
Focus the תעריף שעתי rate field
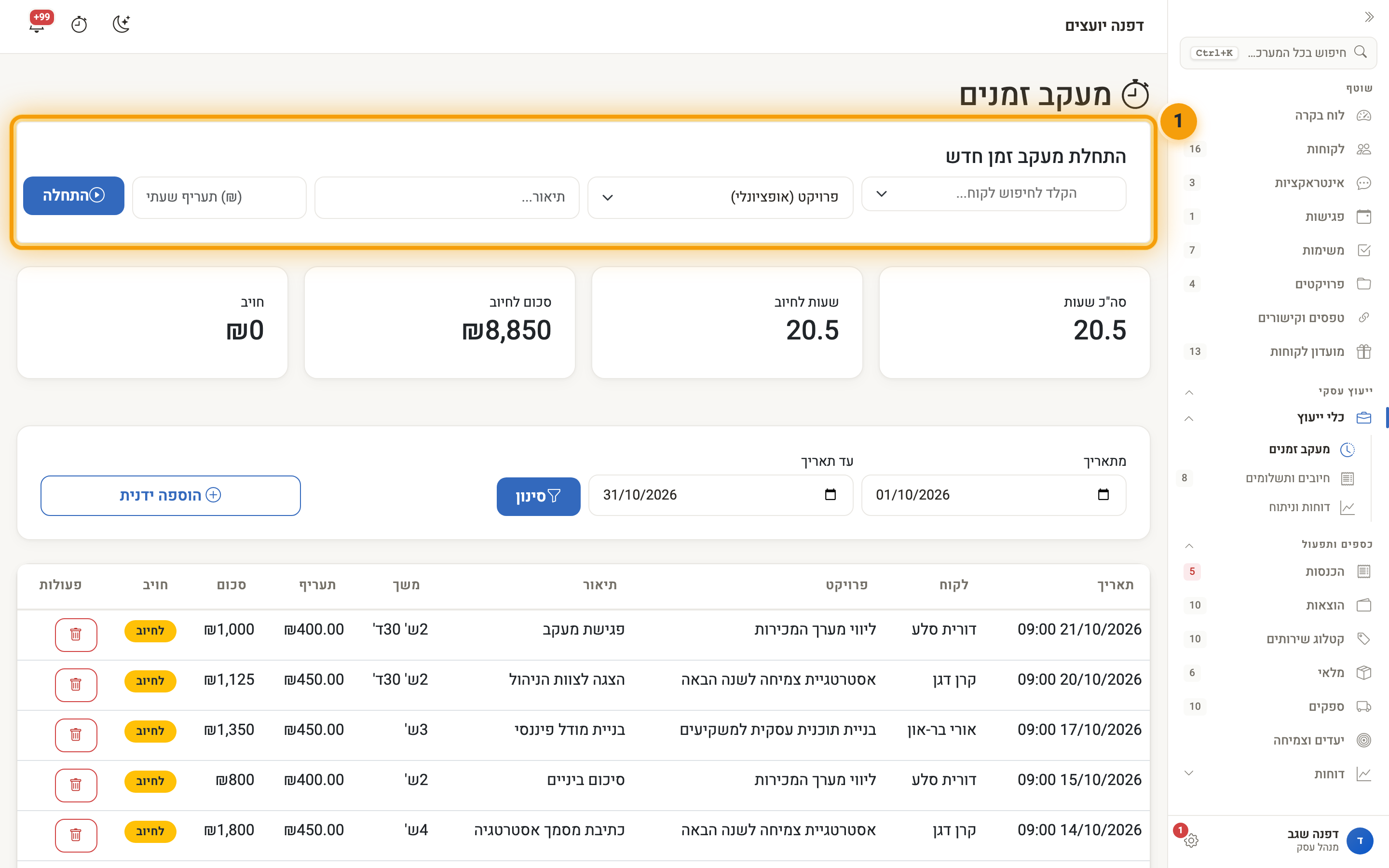pos(219,198)
